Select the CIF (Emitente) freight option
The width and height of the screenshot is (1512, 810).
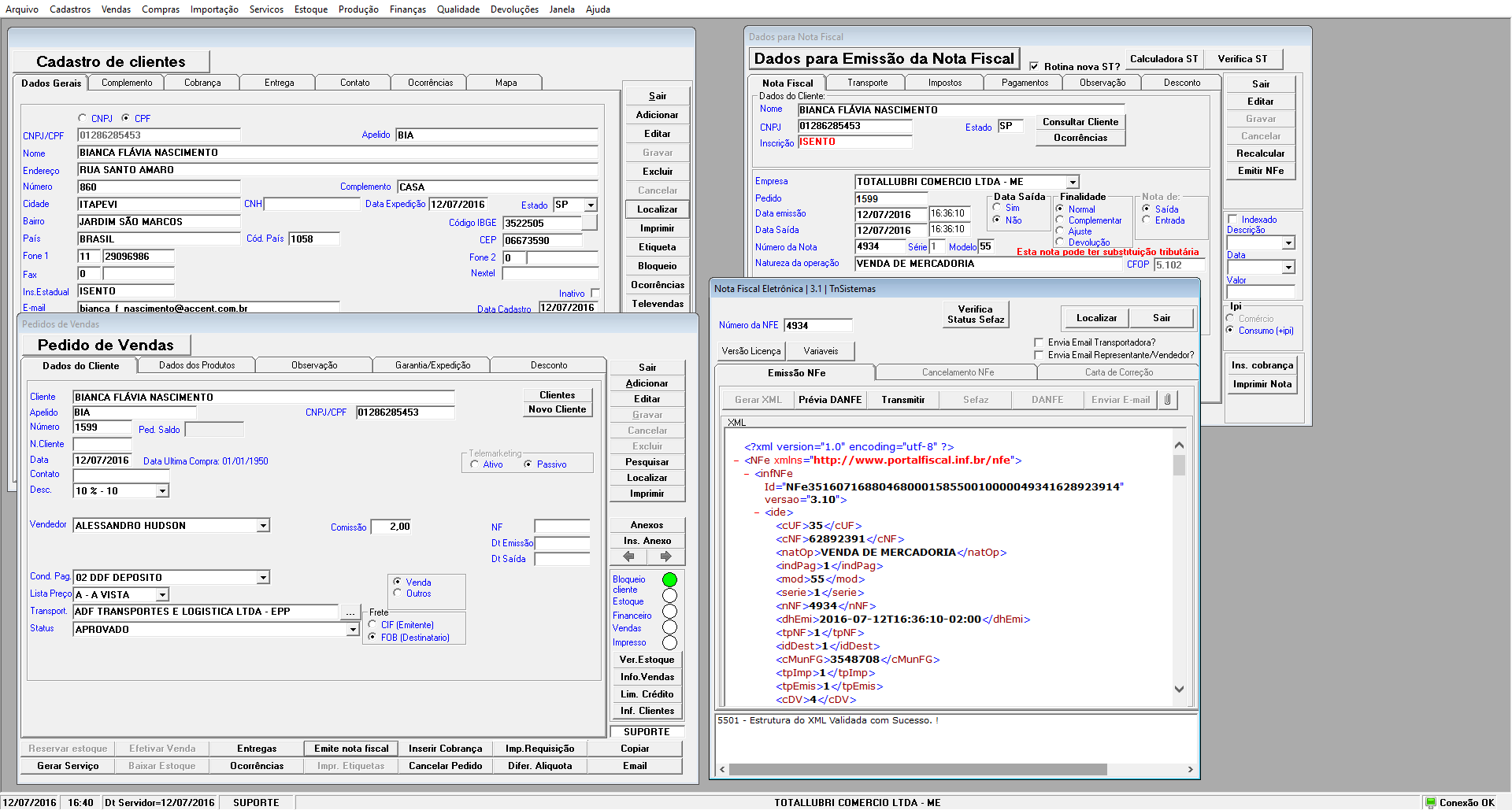coord(372,625)
